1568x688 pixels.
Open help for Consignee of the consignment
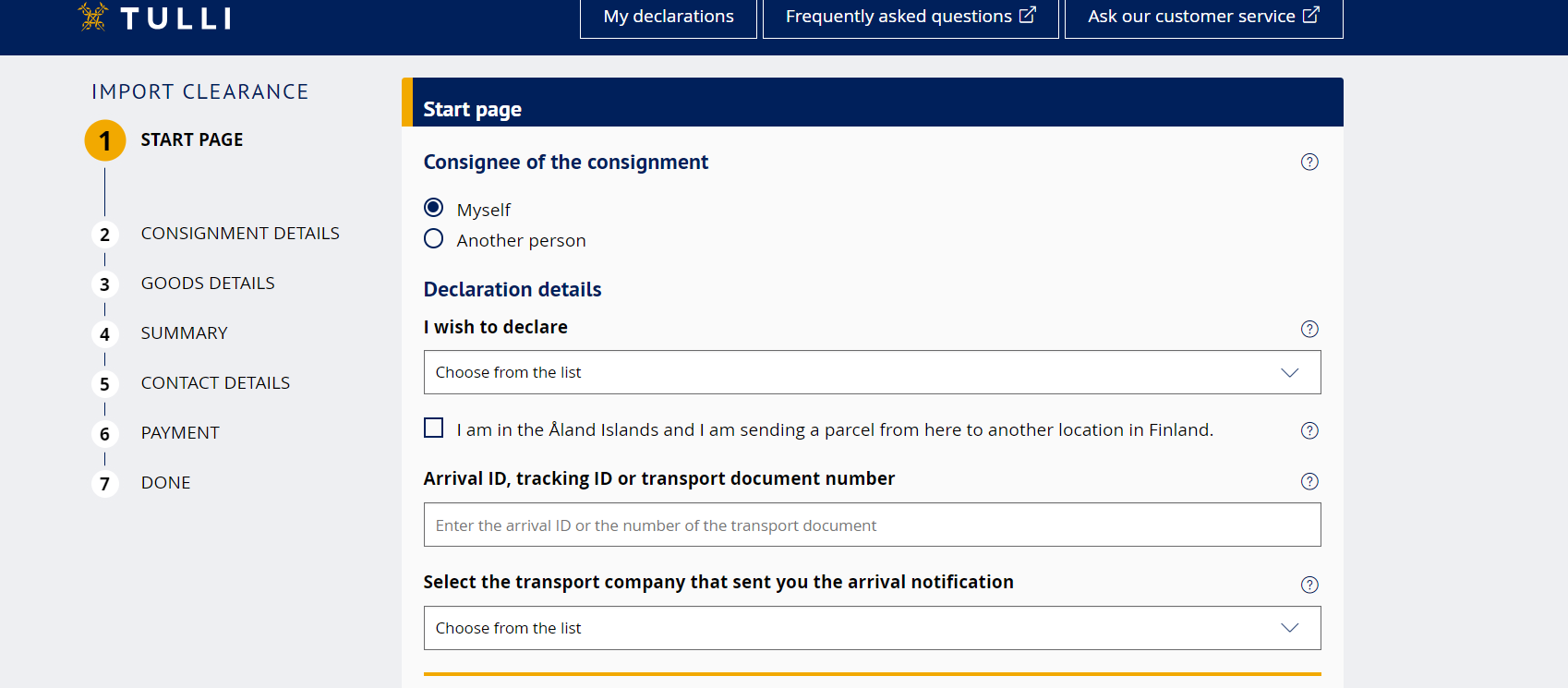[x=1309, y=163]
